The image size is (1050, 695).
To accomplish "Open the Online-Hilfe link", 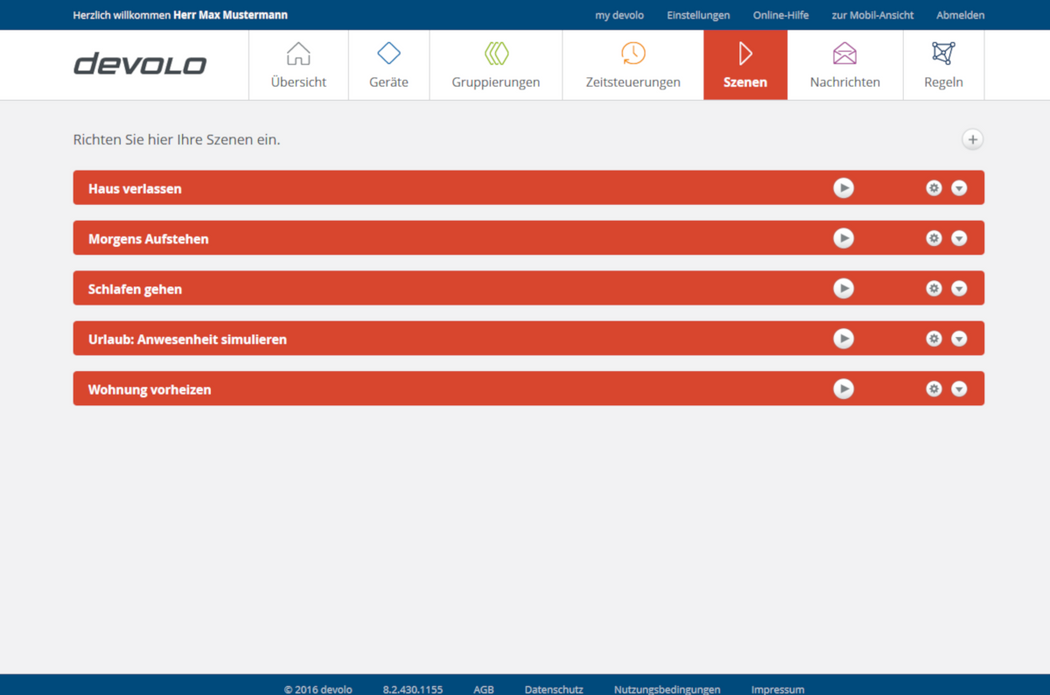I will pos(780,15).
